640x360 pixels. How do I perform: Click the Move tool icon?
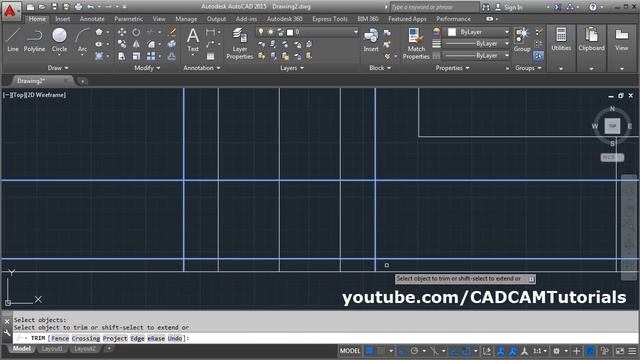(x=122, y=32)
